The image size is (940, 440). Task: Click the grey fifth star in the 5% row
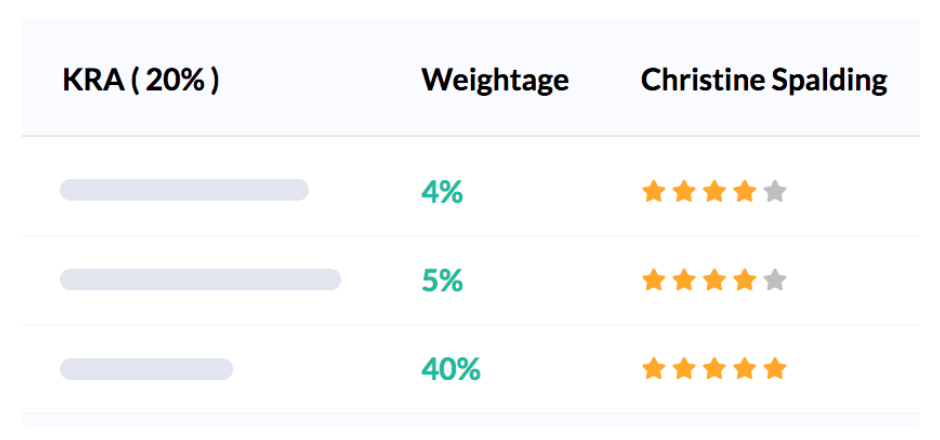pos(774,280)
